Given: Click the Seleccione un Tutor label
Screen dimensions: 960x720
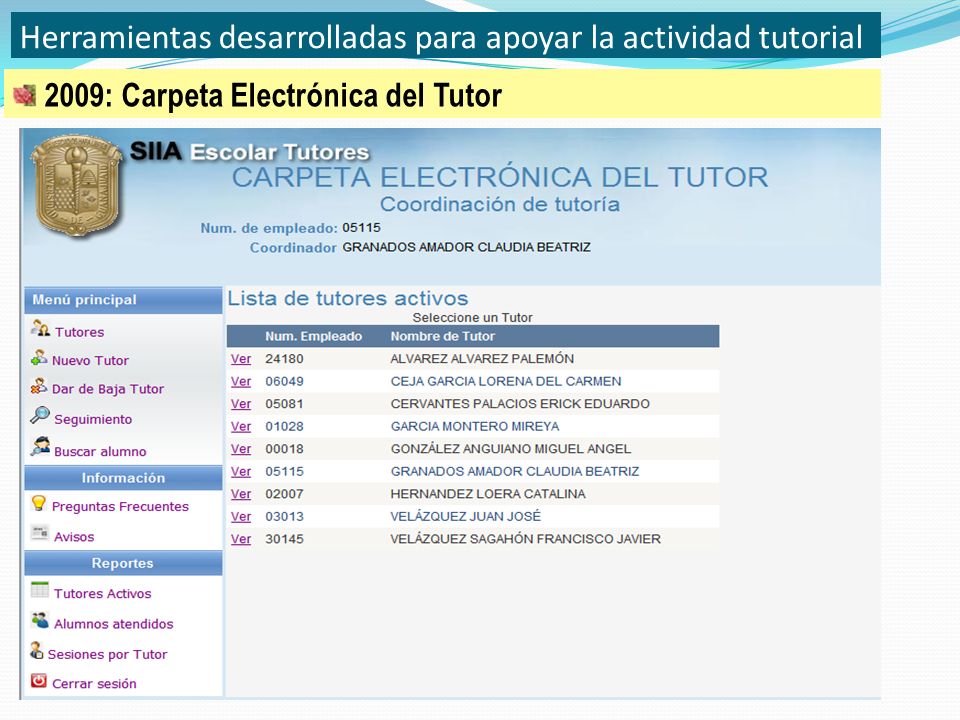Looking at the screenshot, I should (x=473, y=318).
